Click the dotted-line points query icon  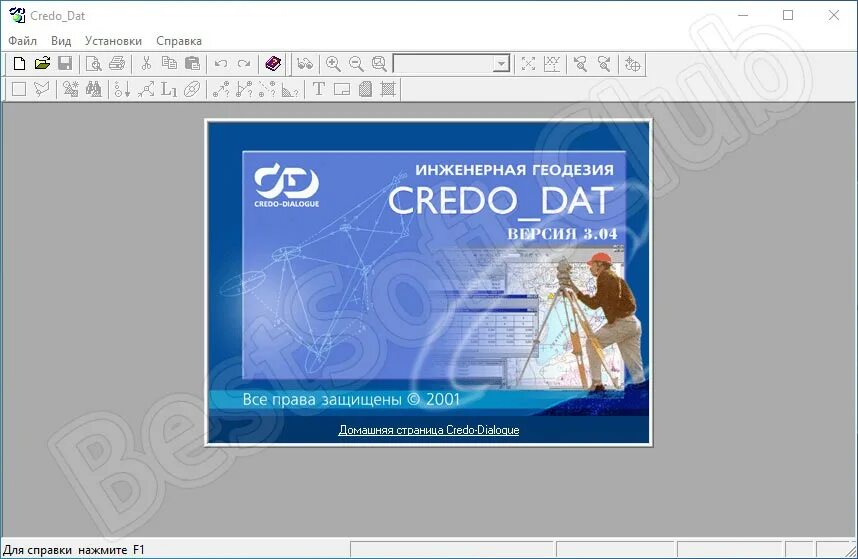coord(267,89)
